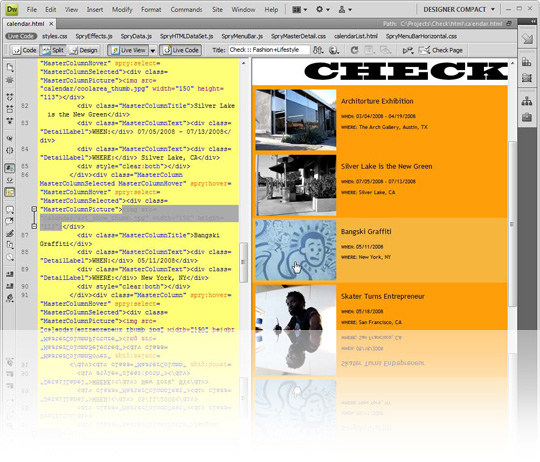Open the Extend Dreamweaver gear icon menu
Screen dimensions: 540x462
pyautogui.click(x=323, y=10)
